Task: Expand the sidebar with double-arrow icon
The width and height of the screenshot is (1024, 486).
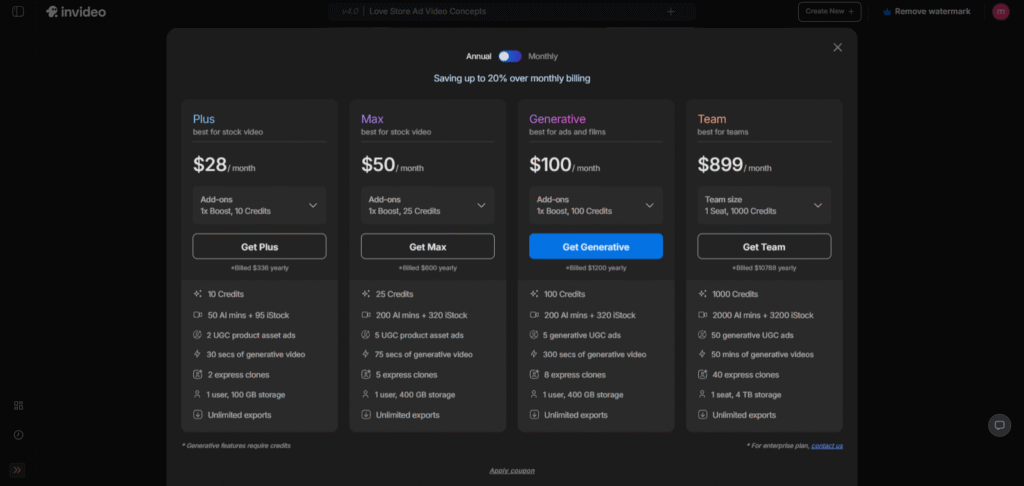Action: [18, 470]
